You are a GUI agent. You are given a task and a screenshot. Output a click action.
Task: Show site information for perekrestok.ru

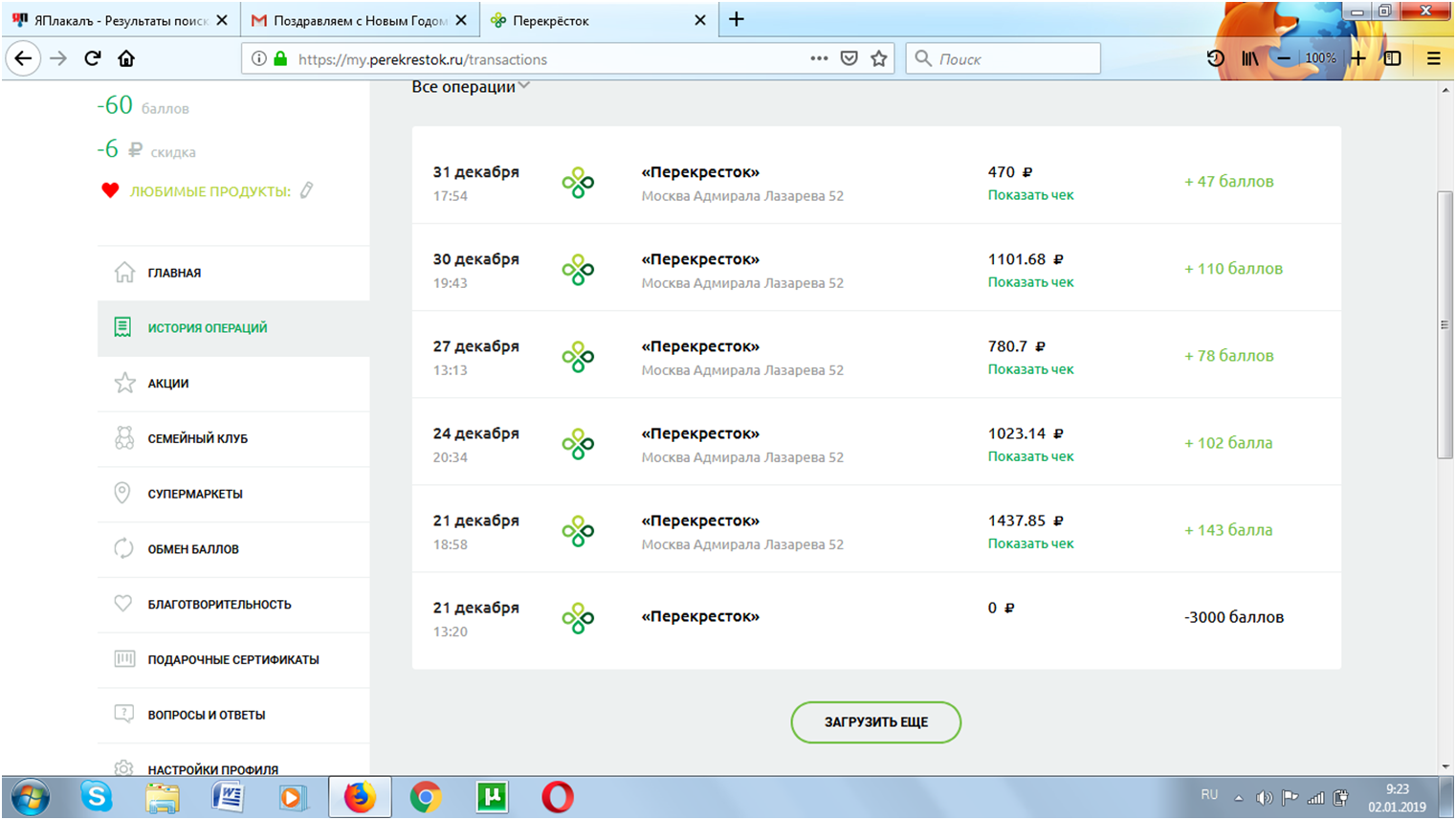(x=258, y=58)
